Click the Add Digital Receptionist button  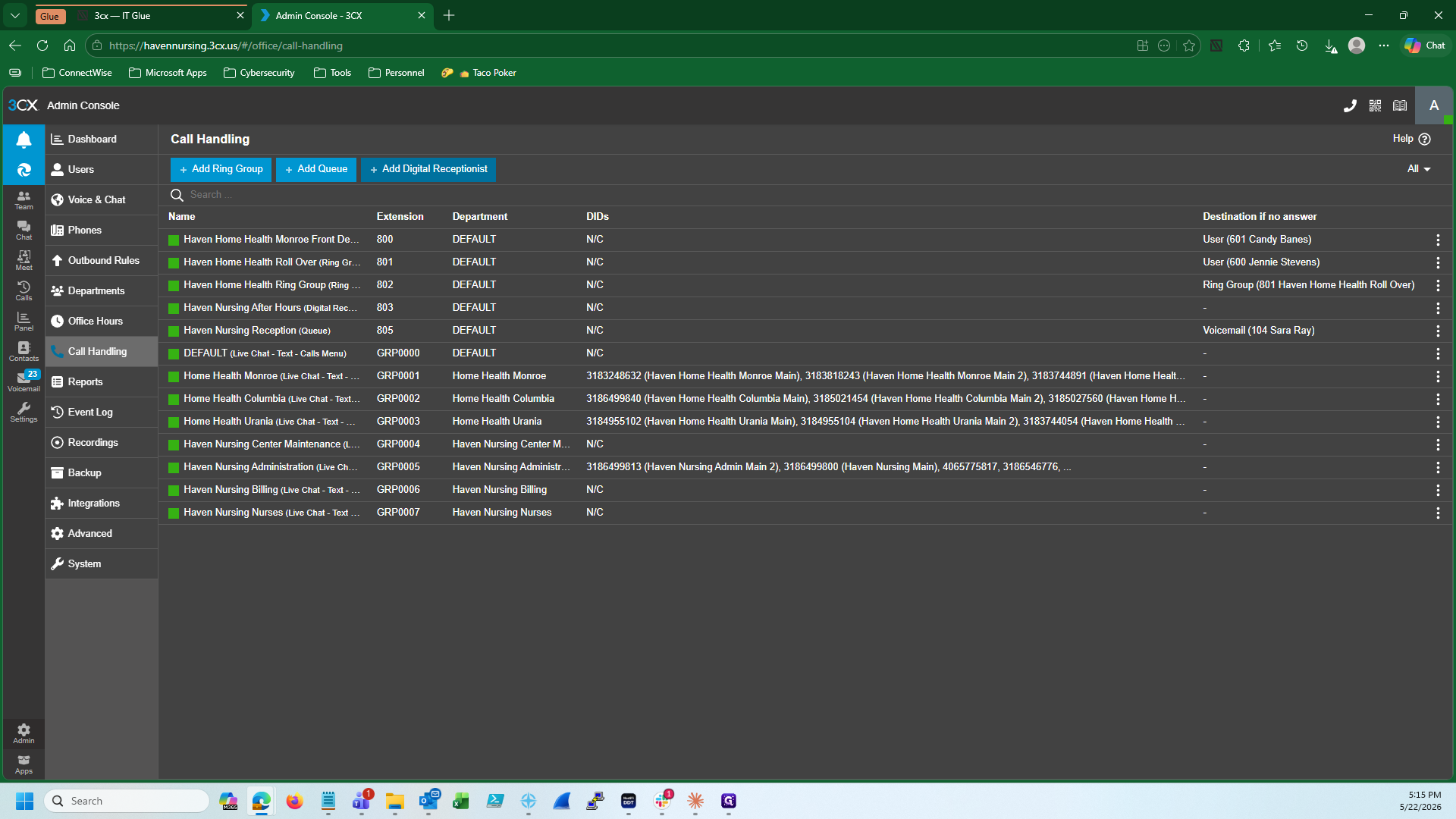click(428, 169)
